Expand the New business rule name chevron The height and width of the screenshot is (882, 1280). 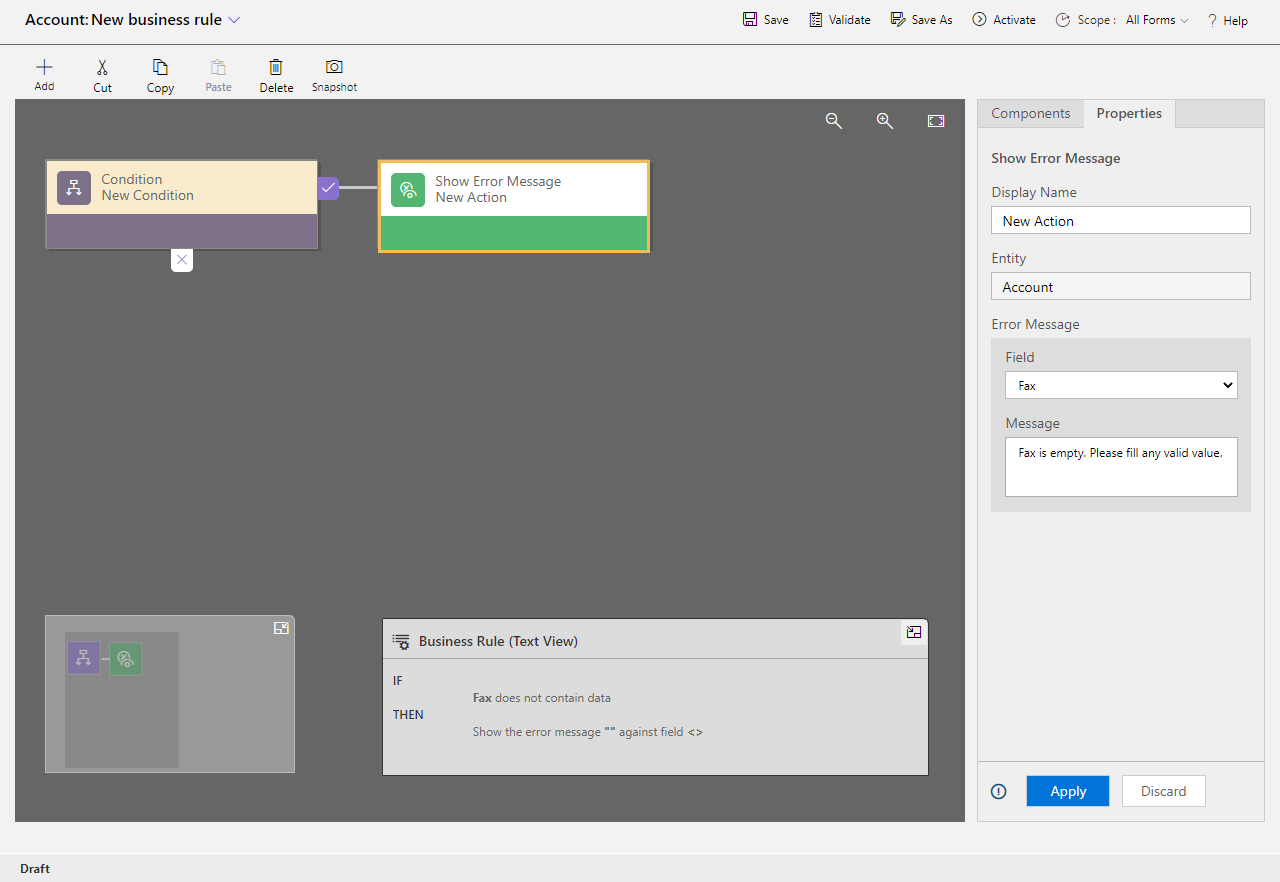click(x=234, y=19)
